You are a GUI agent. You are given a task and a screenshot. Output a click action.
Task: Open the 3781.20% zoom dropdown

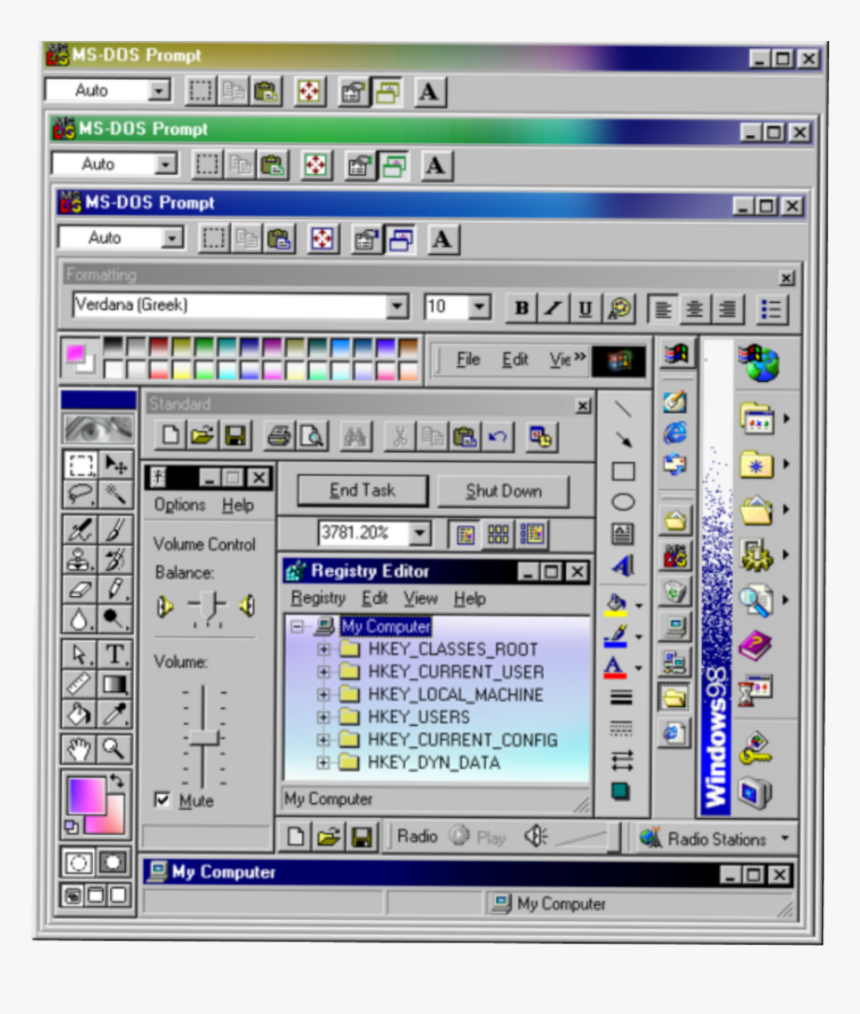[x=420, y=534]
